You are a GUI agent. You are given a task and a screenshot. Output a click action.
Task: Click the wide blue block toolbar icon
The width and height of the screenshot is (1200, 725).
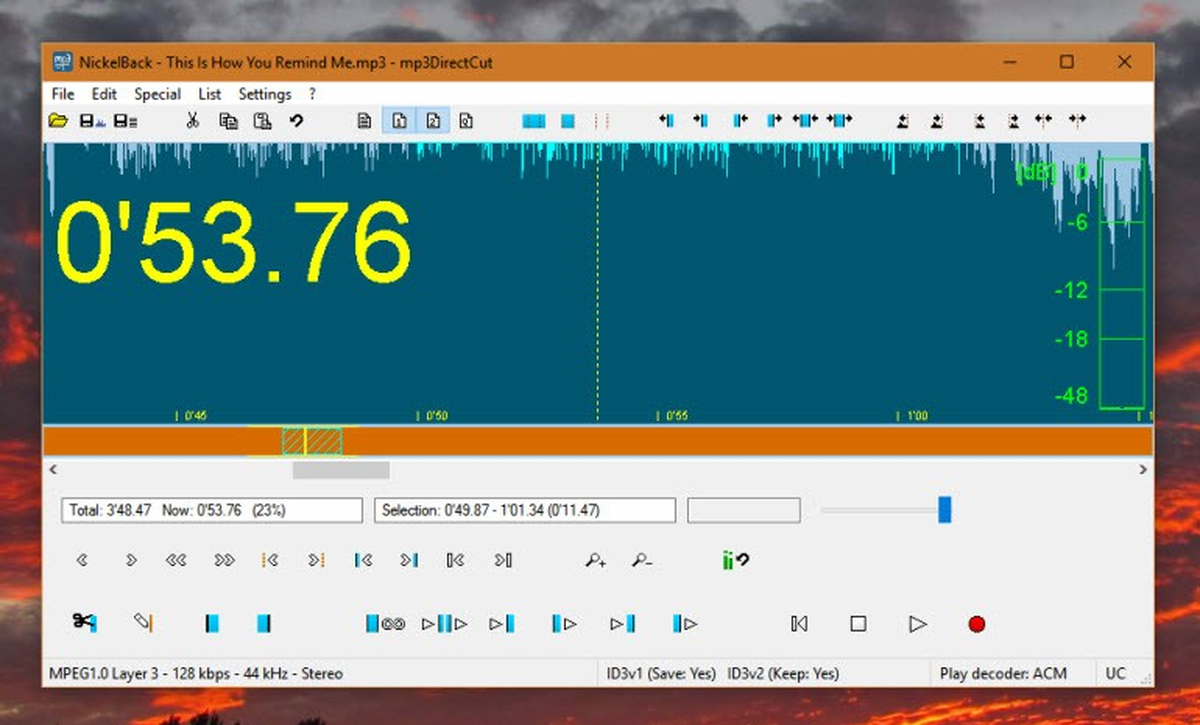534,121
